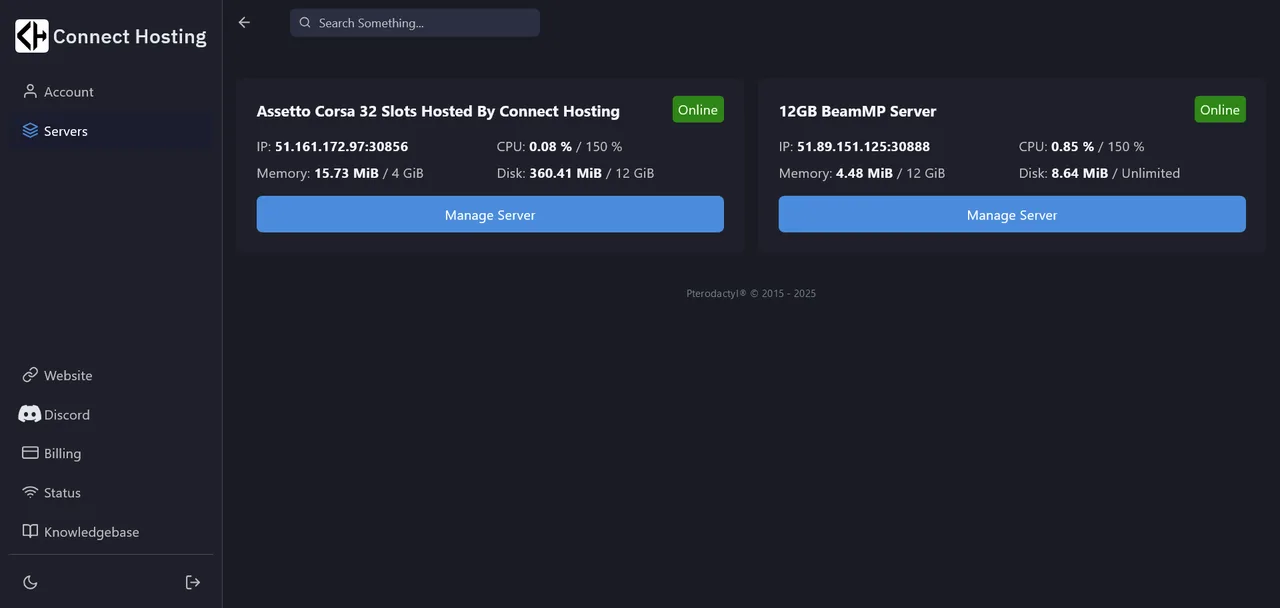Screen dimensions: 1280x608
Task: Click the search magnifier icon
Action: pyautogui.click(x=305, y=22)
